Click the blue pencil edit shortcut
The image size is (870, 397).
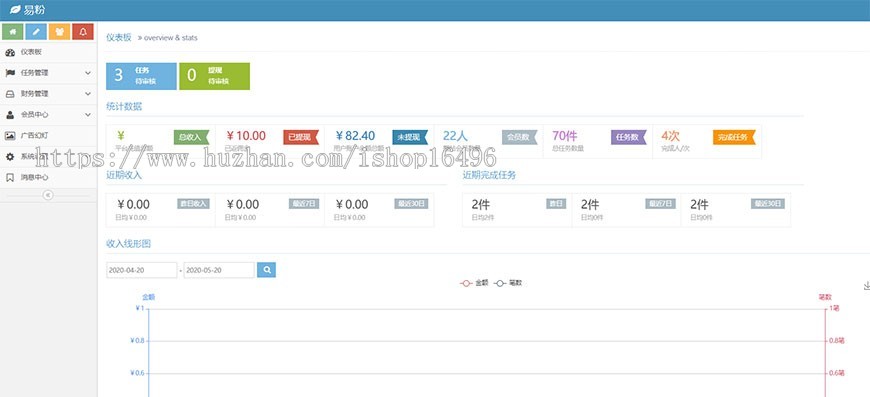(x=36, y=32)
